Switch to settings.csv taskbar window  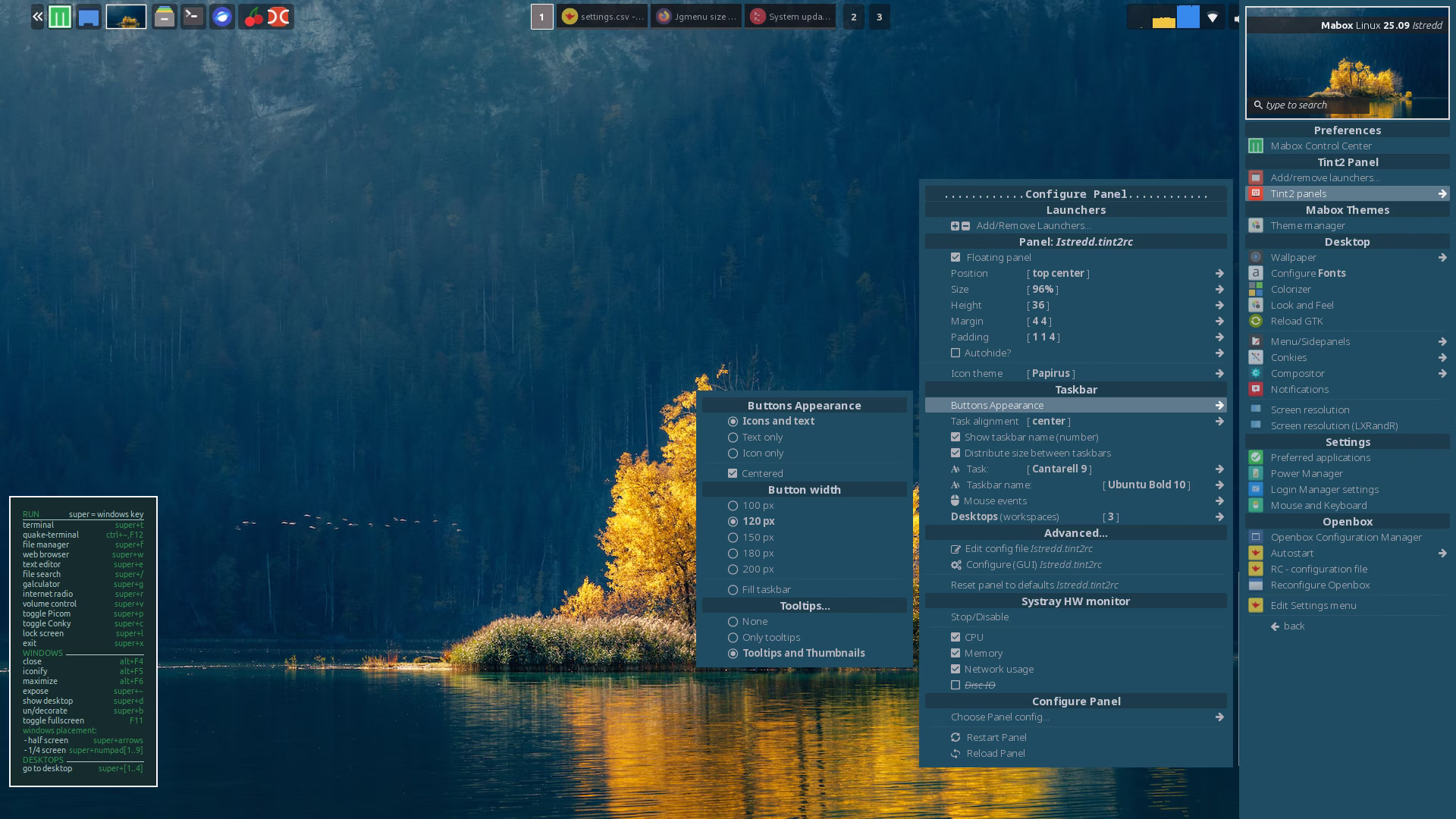[x=603, y=17]
